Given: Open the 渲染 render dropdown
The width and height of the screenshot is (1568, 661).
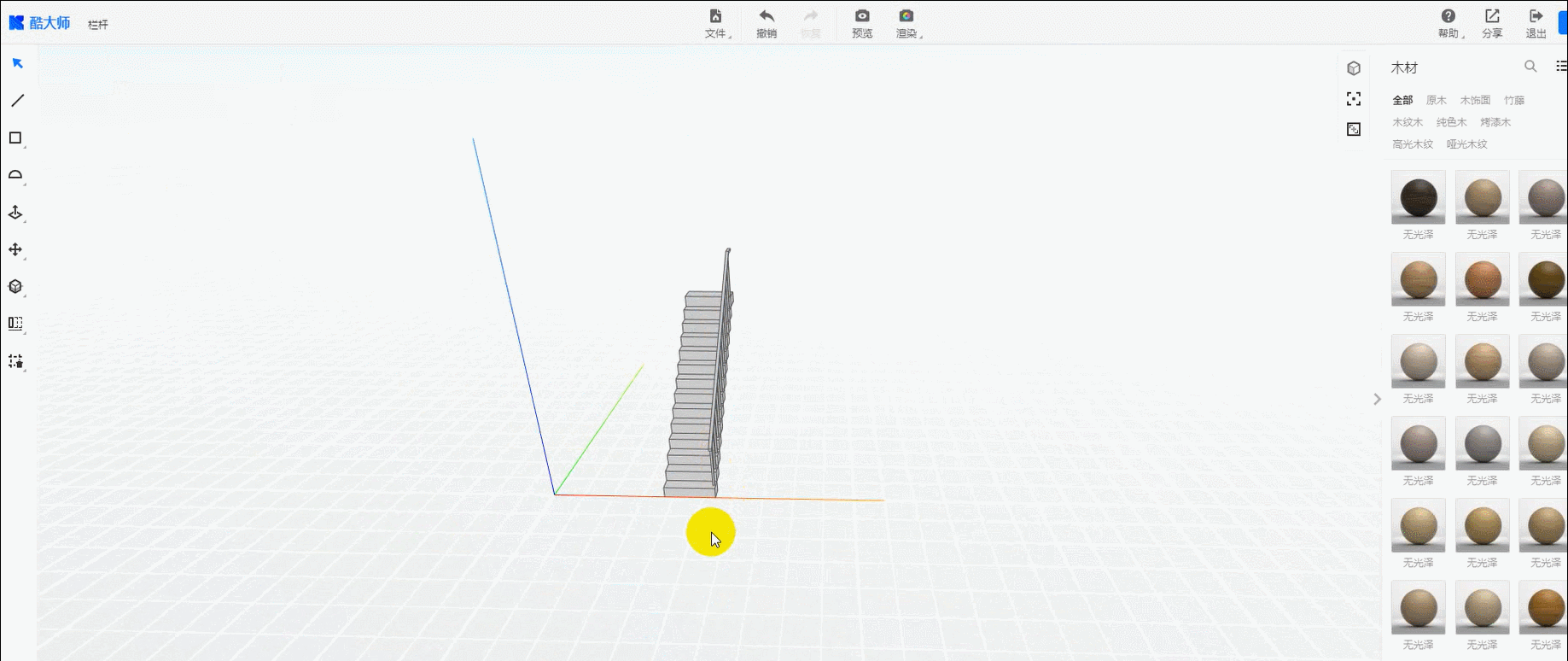Looking at the screenshot, I should [x=907, y=23].
